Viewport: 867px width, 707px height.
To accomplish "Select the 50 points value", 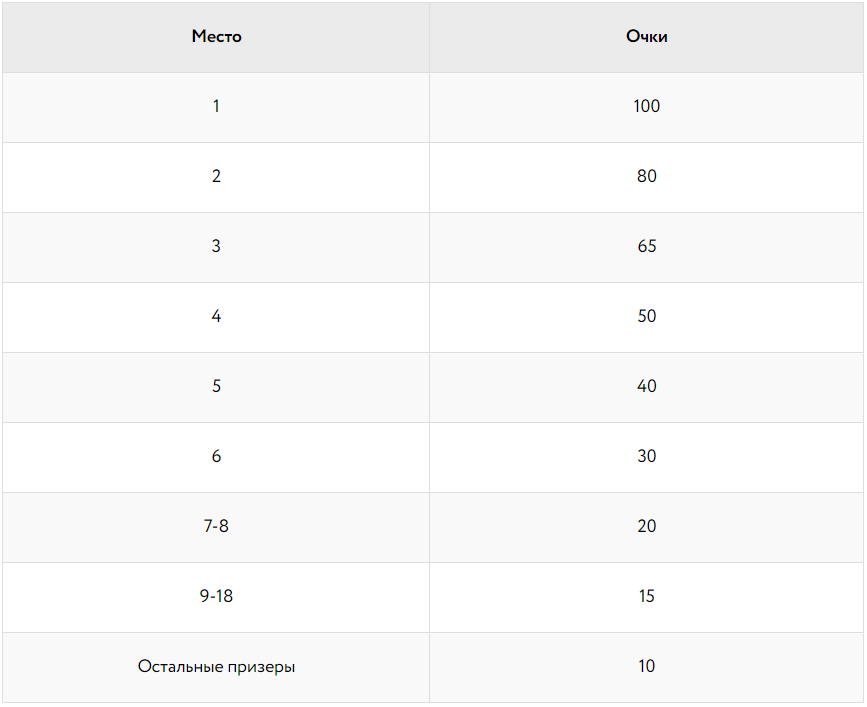I will (647, 316).
